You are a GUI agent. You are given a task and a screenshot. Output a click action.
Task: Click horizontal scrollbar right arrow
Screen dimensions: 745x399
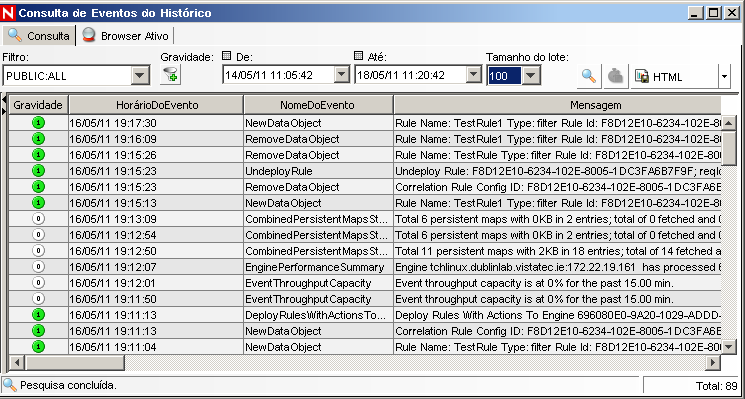[x=713, y=363]
